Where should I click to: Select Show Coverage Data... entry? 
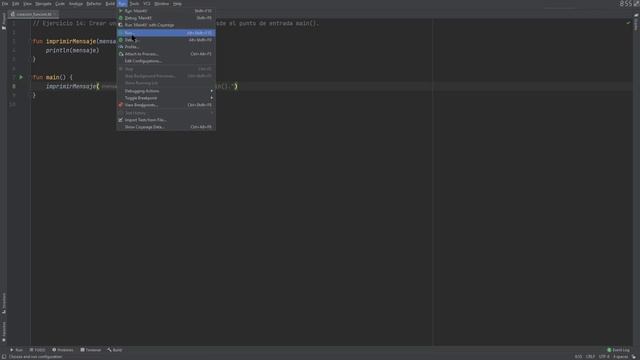pos(166,127)
